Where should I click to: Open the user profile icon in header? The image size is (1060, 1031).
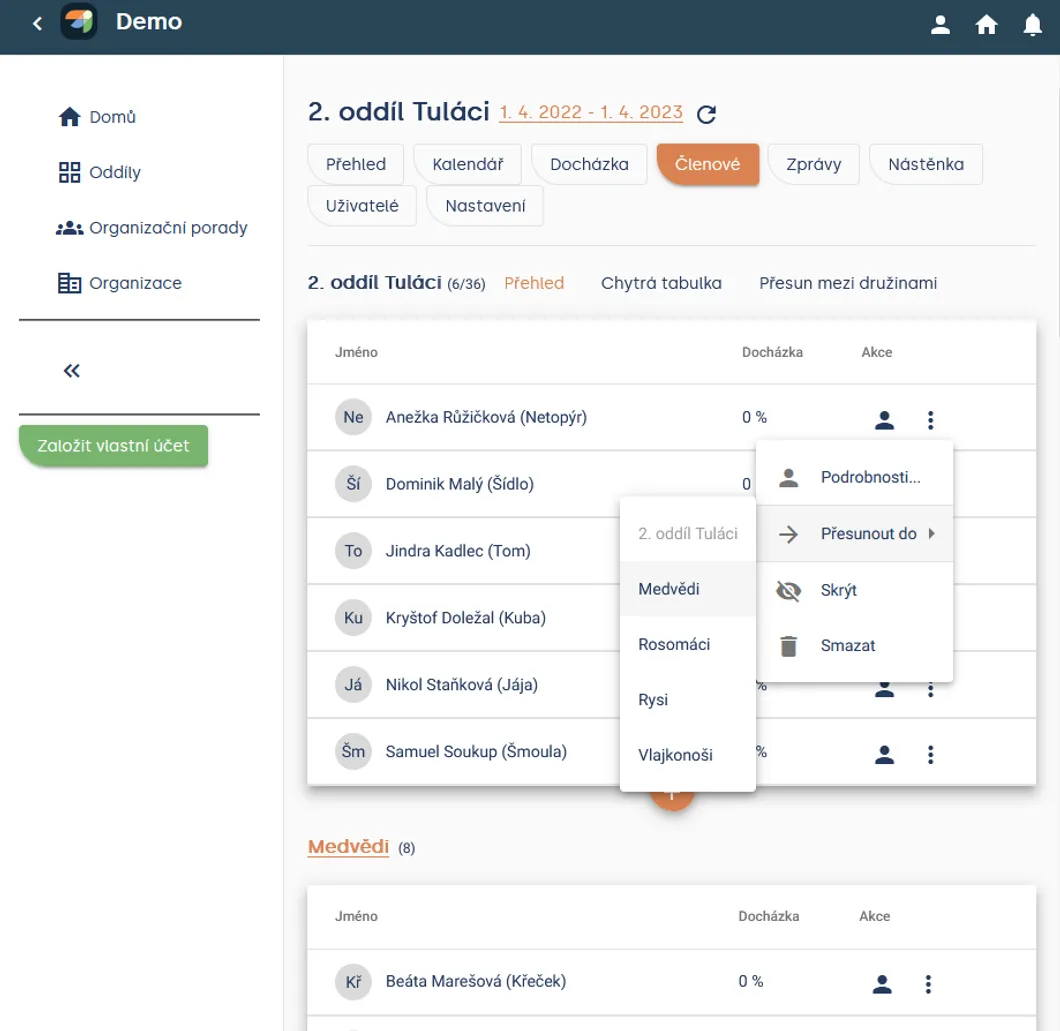click(x=940, y=25)
